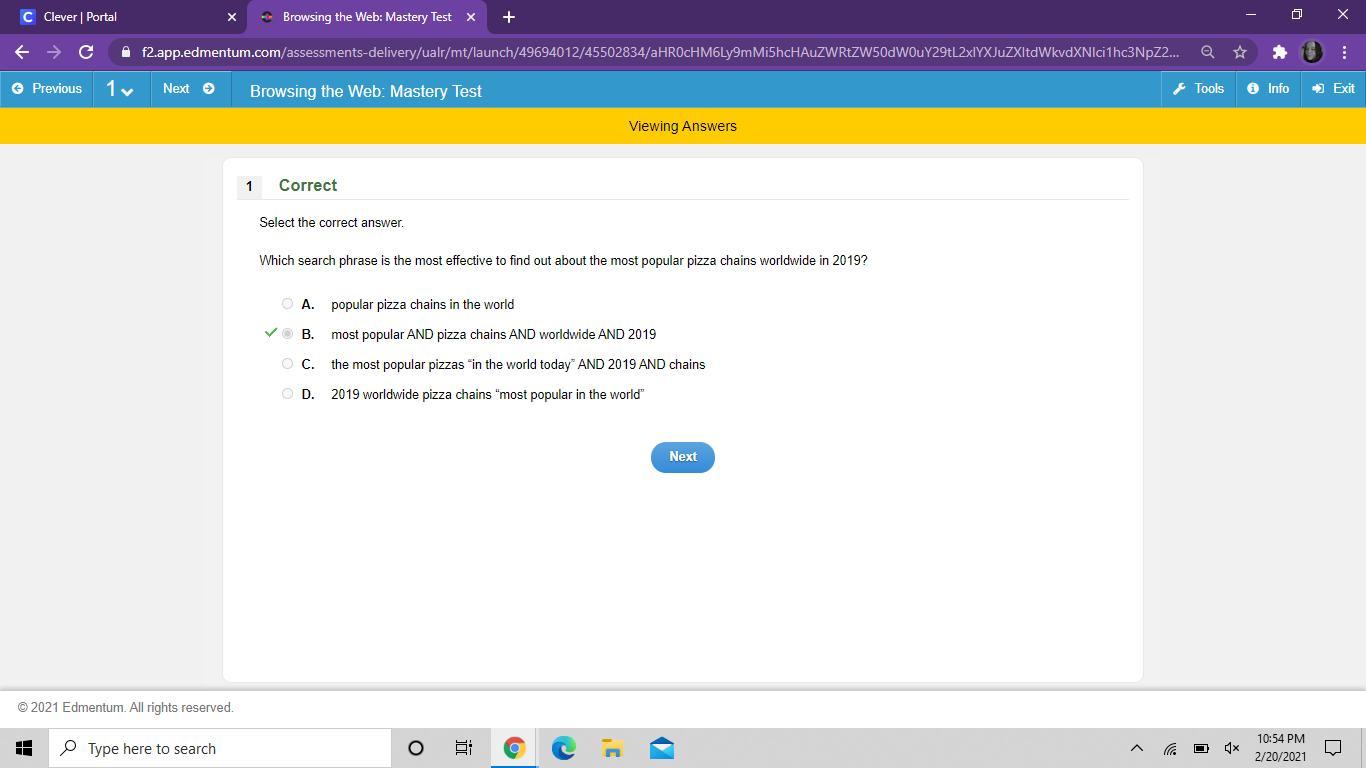This screenshot has width=1366, height=768.
Task: Open the network Wi-Fi tray icon
Action: tap(1169, 748)
